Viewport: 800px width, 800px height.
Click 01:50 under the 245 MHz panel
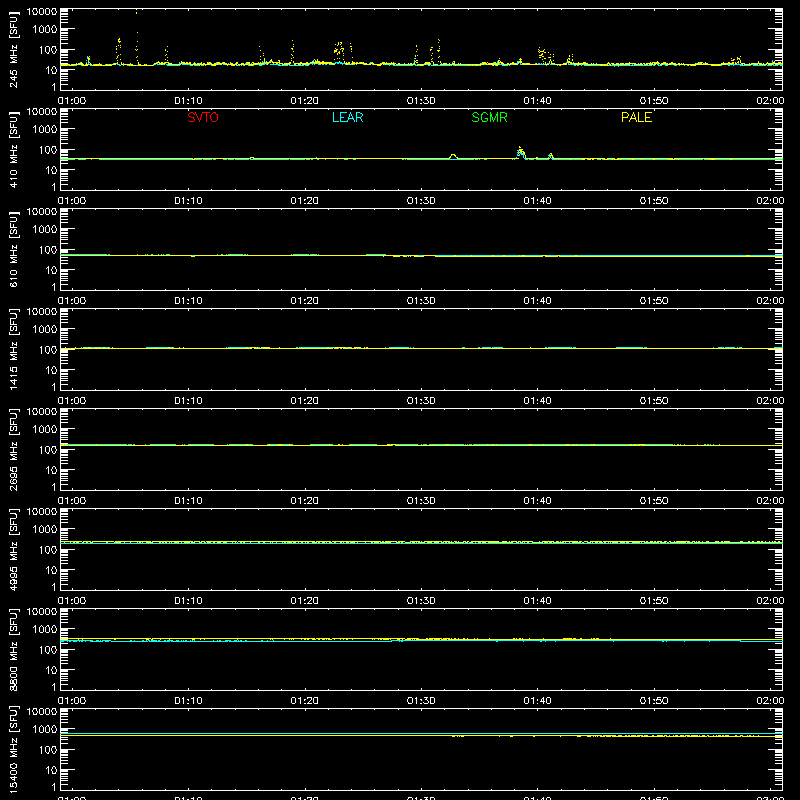tap(654, 101)
